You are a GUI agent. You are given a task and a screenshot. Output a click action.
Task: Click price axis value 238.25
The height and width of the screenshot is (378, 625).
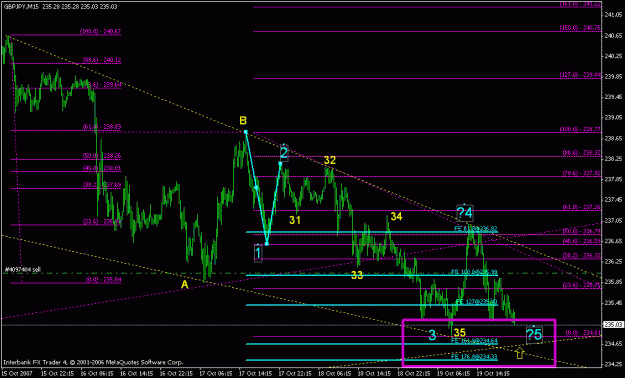pyautogui.click(x=612, y=159)
